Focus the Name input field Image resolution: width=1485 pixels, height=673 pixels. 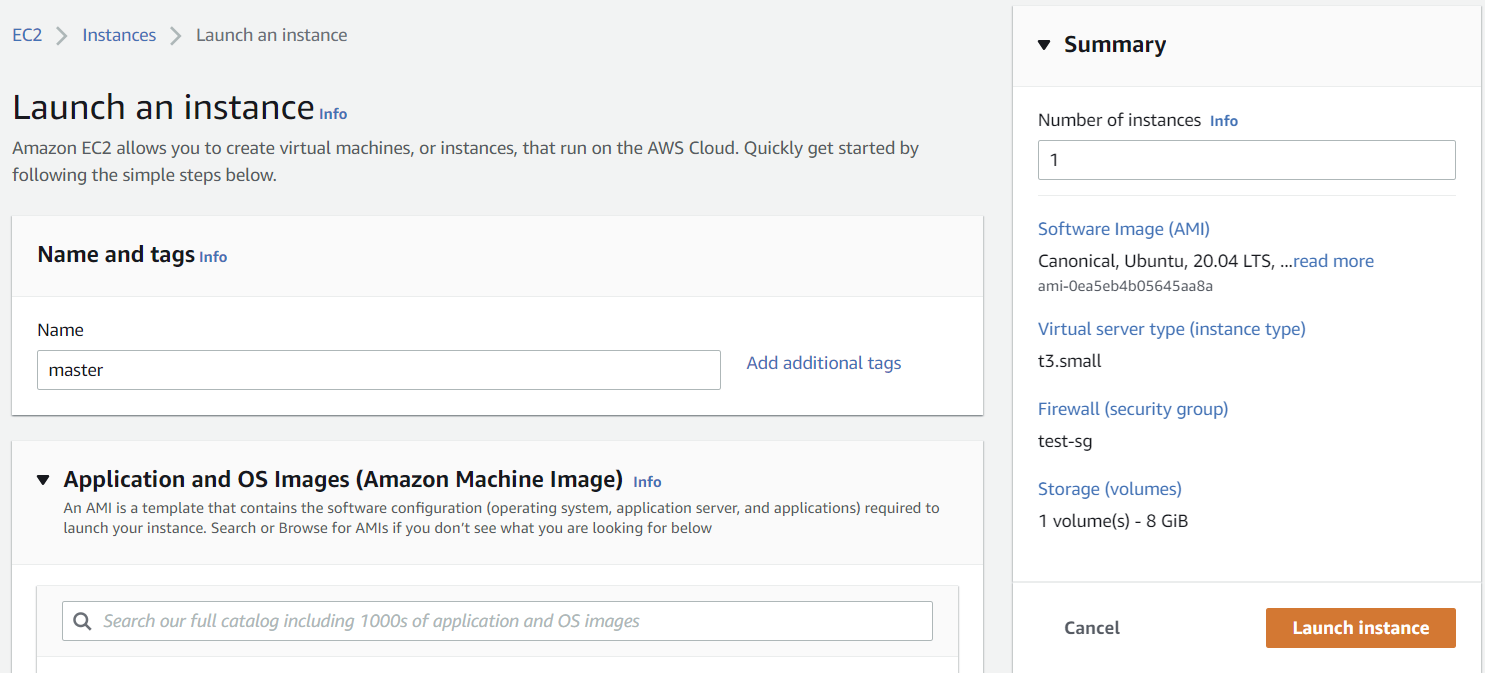pyautogui.click(x=378, y=370)
